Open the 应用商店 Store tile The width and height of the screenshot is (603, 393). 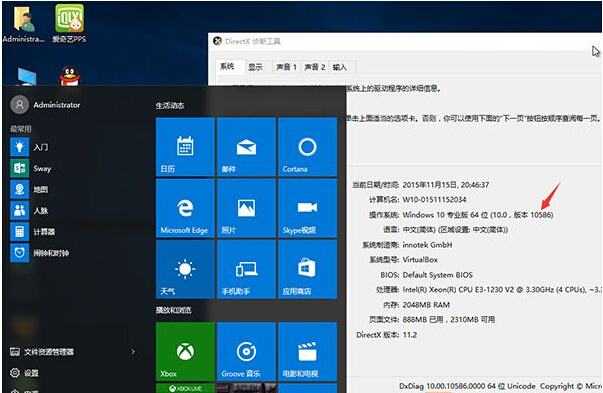(307, 269)
